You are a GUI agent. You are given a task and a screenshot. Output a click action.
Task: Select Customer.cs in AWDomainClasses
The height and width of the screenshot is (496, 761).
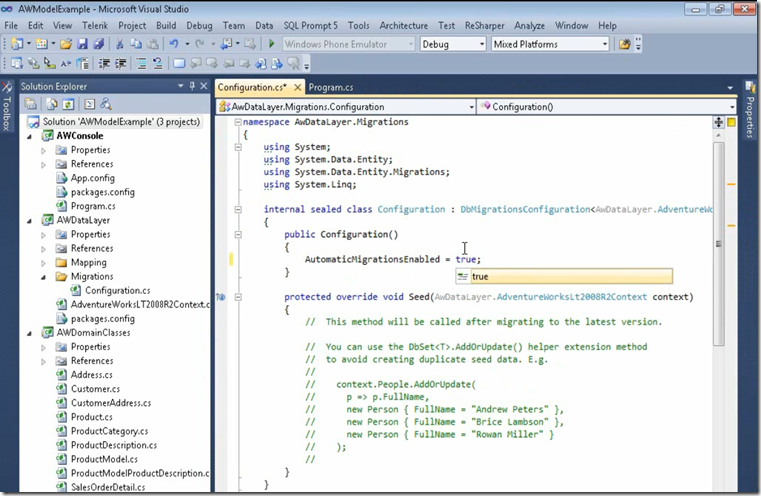click(x=95, y=389)
